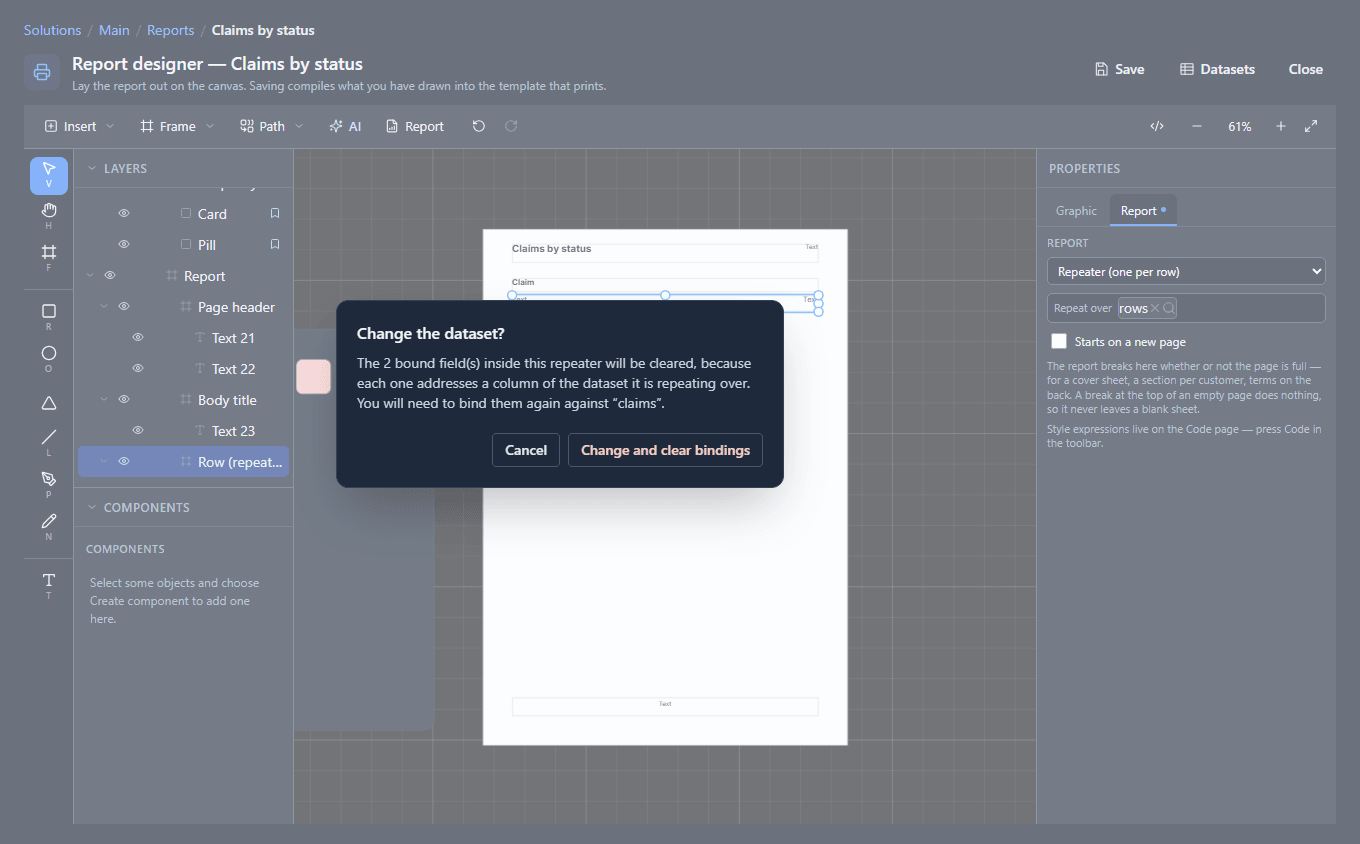Image resolution: width=1360 pixels, height=844 pixels.
Task: Click the Redo icon in the toolbar
Action: [511, 126]
